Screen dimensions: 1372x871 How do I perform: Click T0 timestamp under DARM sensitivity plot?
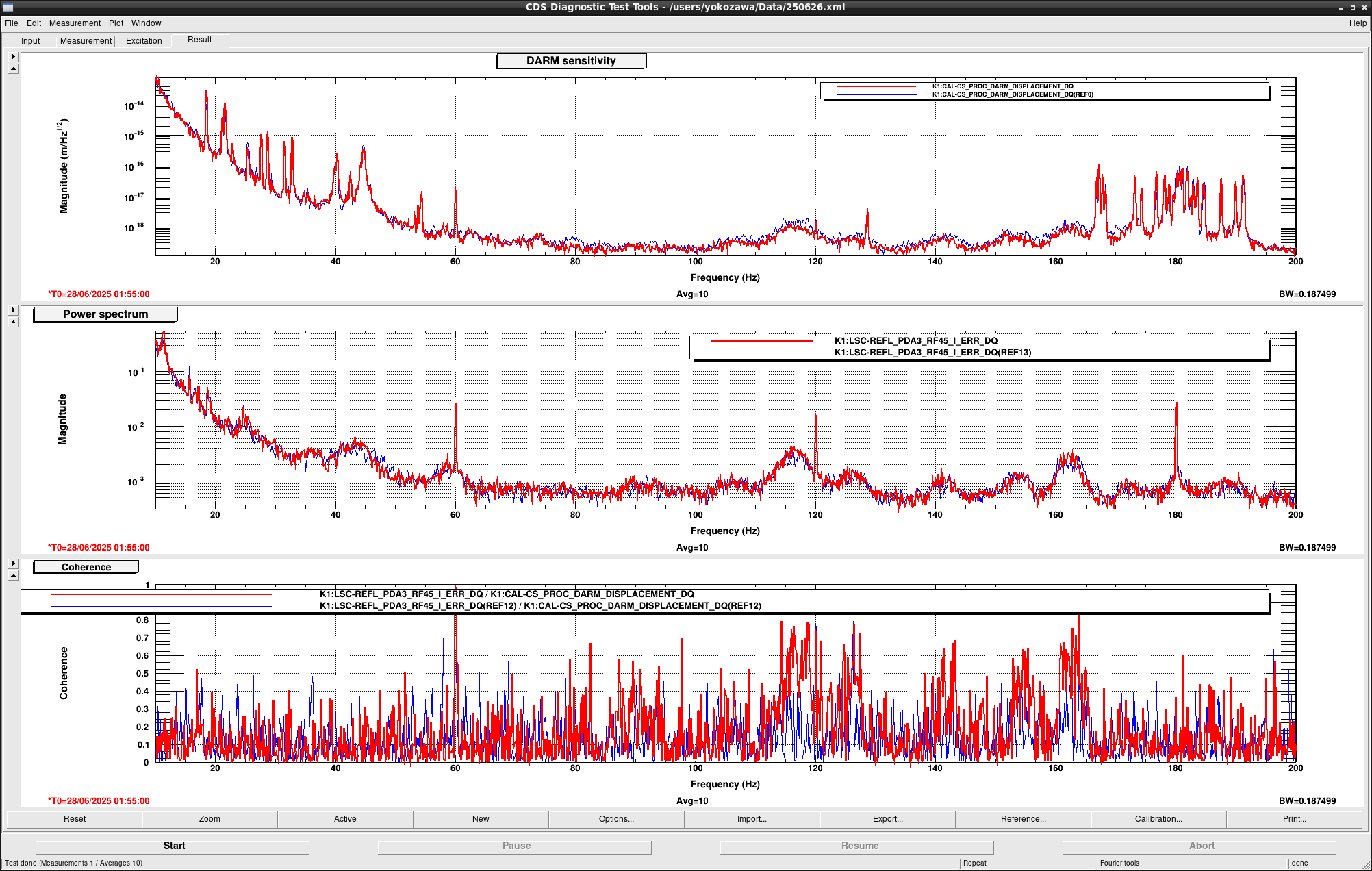tap(99, 294)
